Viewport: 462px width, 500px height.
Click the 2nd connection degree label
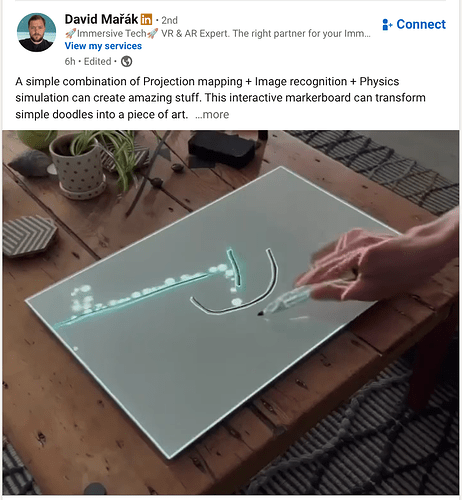(169, 20)
